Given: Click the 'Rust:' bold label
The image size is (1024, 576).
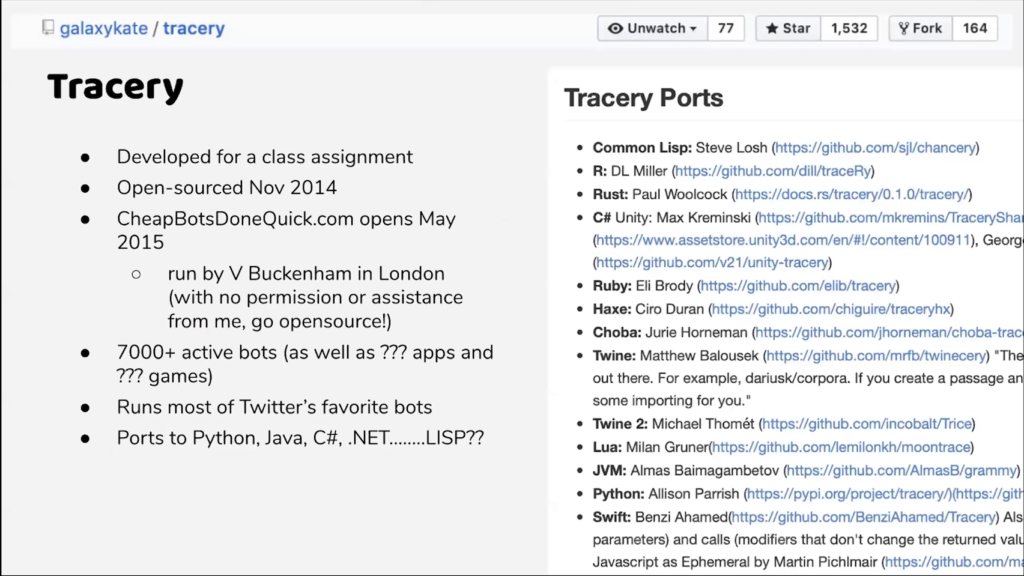Looking at the screenshot, I should tap(611, 195).
